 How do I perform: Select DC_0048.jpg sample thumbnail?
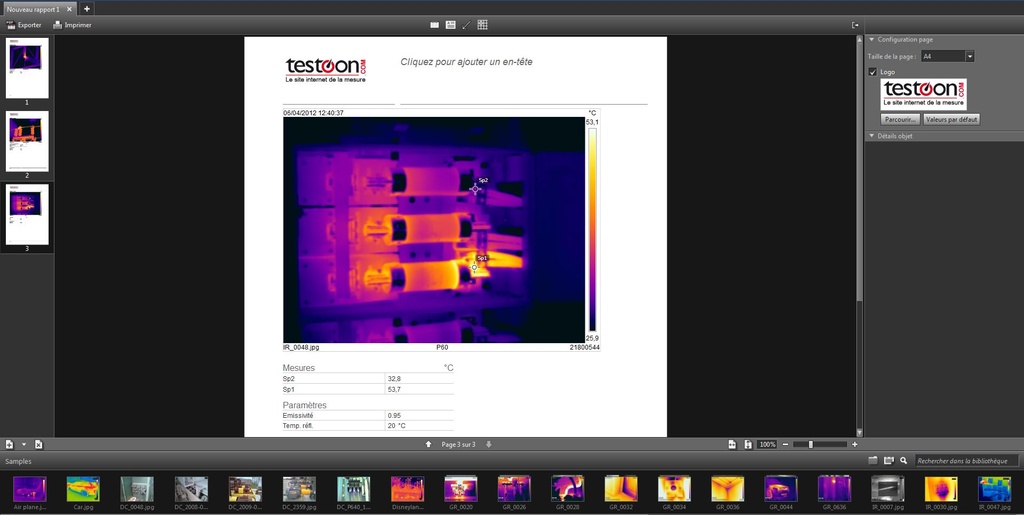pos(137,488)
